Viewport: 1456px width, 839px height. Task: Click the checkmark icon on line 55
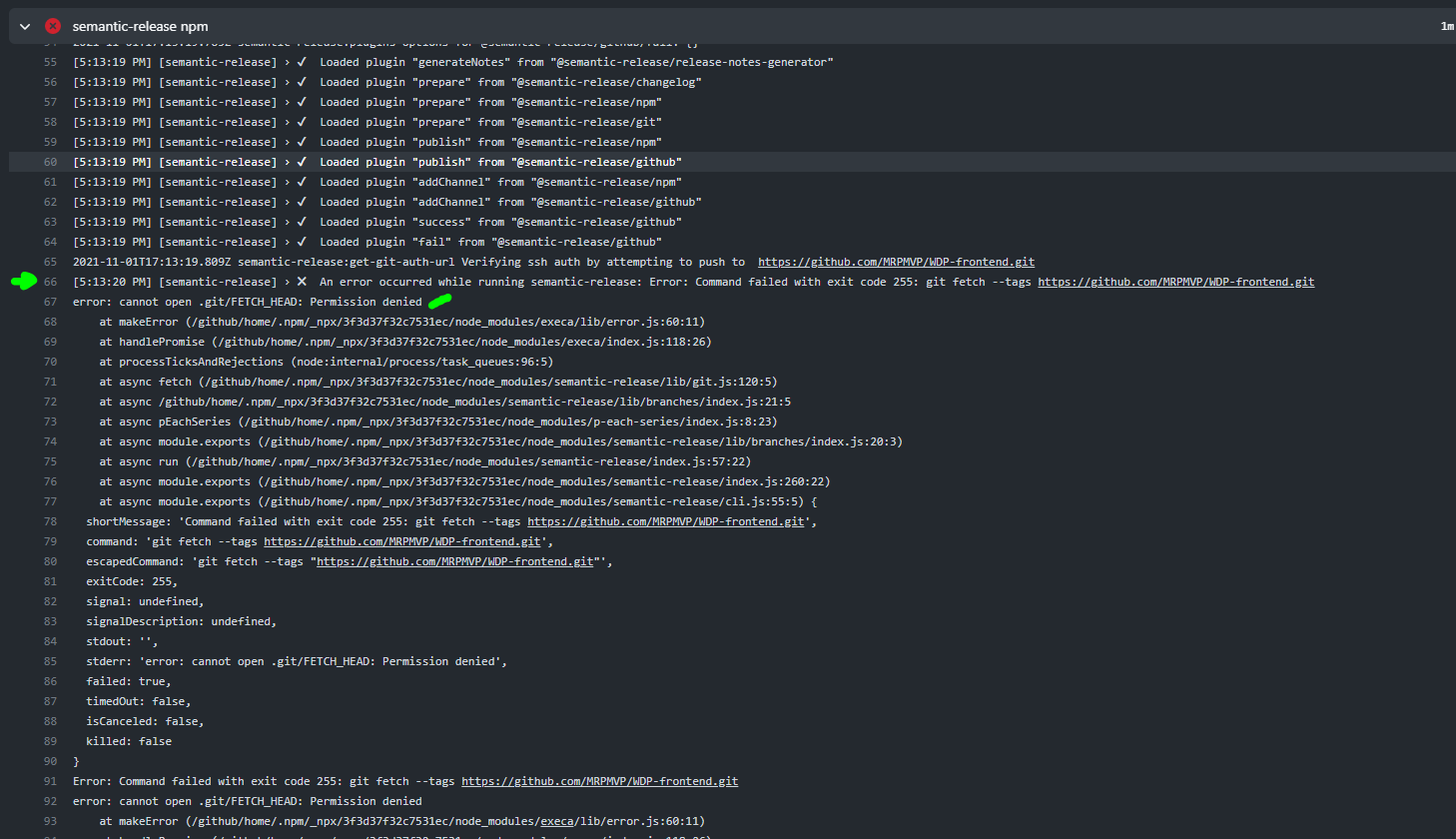tap(302, 61)
